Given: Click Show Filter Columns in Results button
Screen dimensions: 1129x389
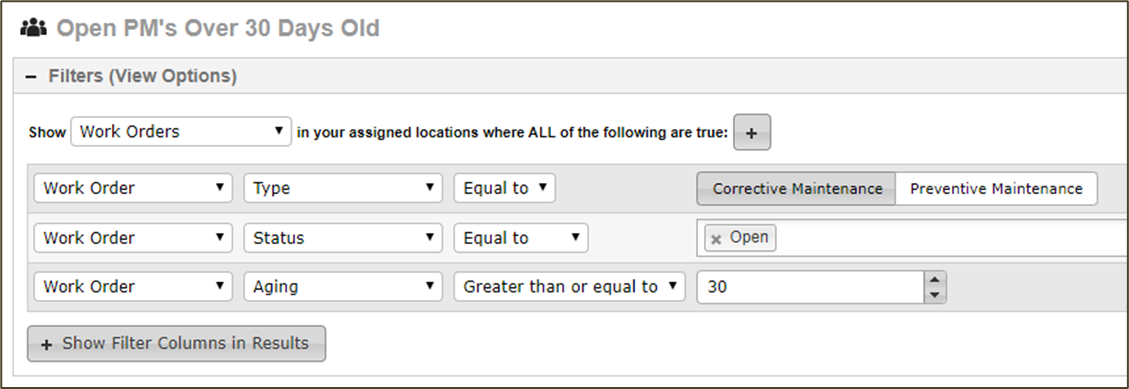Looking at the screenshot, I should (176, 344).
